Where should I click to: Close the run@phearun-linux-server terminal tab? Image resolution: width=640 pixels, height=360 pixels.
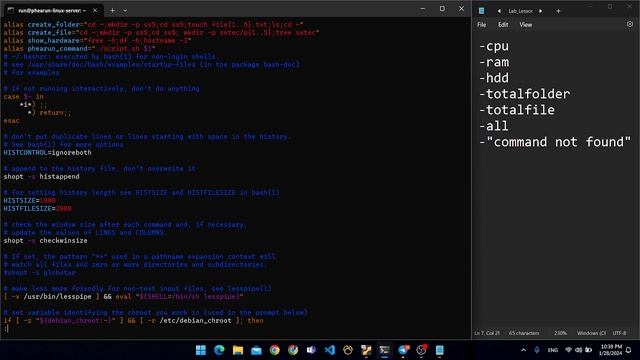click(95, 10)
